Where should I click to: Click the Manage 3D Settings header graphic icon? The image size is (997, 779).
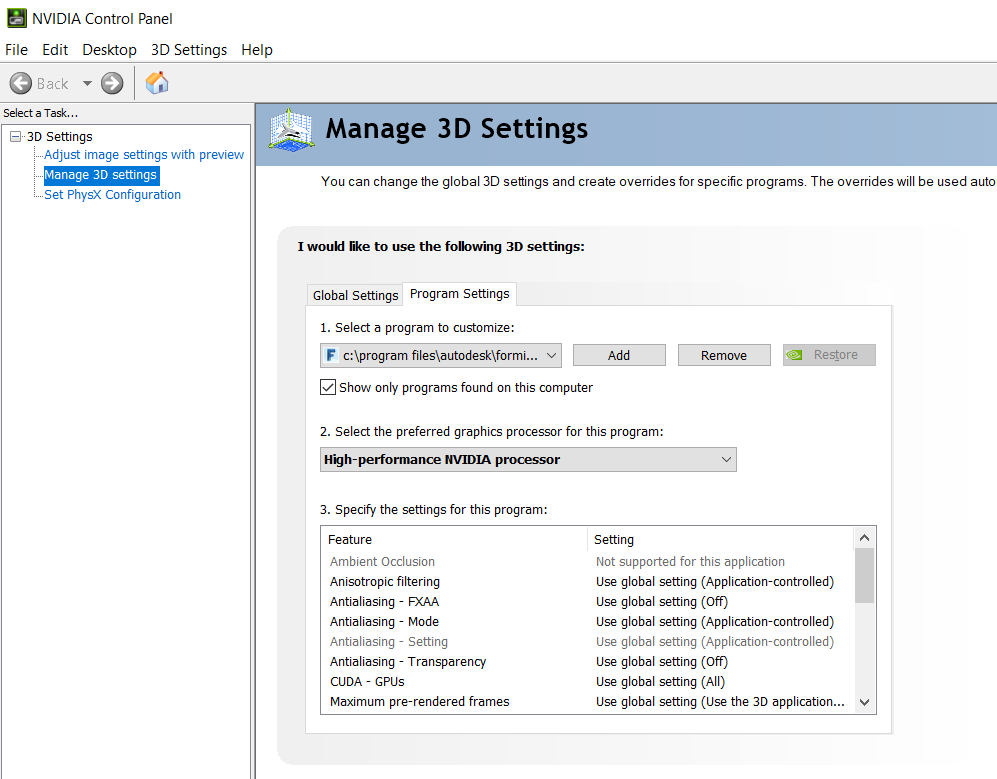tap(289, 130)
